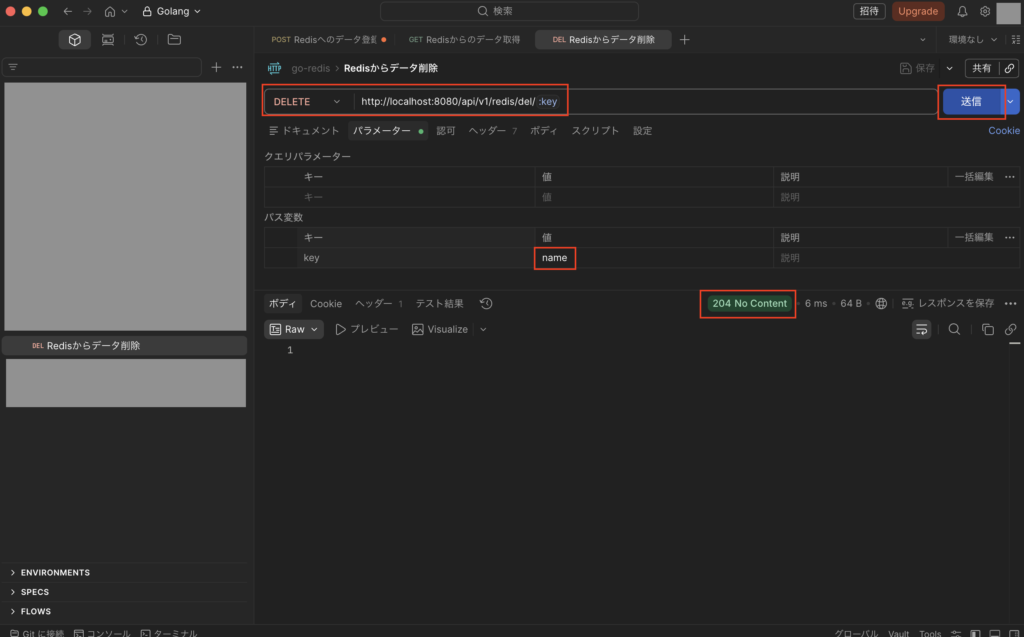This screenshot has width=1024, height=637.
Task: Click the response history clock icon
Action: click(x=486, y=304)
